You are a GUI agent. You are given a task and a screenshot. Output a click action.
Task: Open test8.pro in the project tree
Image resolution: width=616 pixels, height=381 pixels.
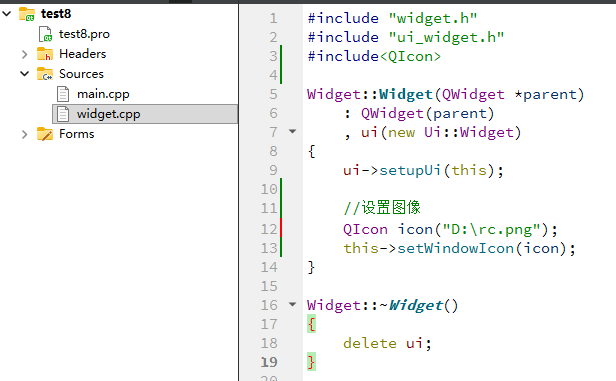tap(84, 34)
